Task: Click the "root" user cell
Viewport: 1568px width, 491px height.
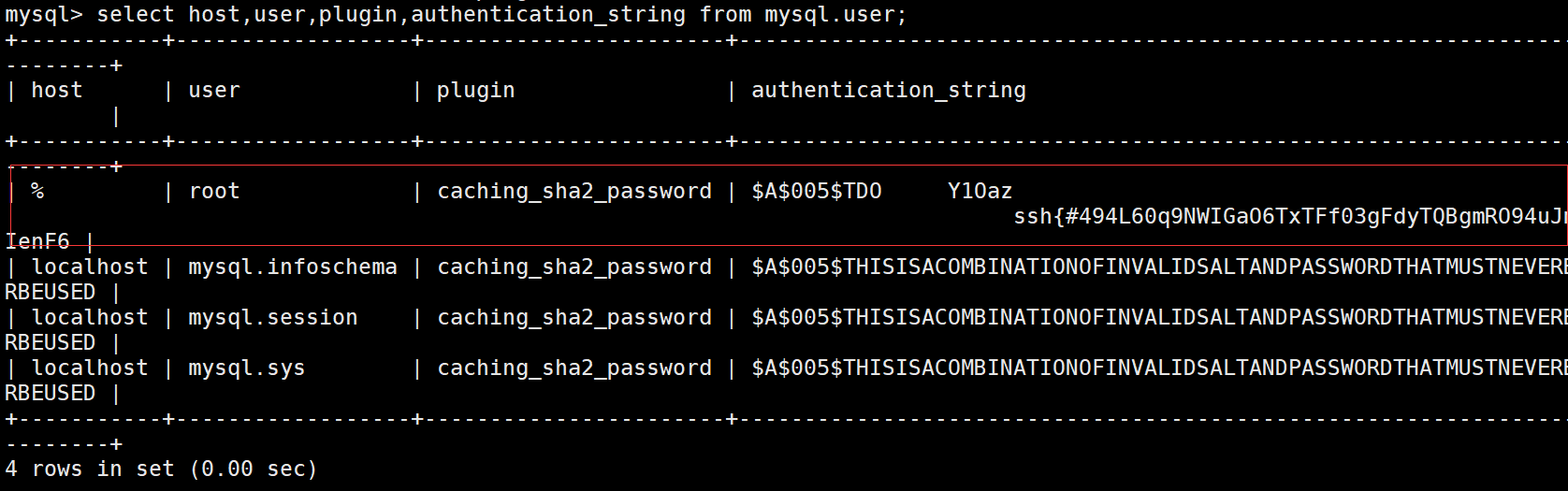Action: 214,192
